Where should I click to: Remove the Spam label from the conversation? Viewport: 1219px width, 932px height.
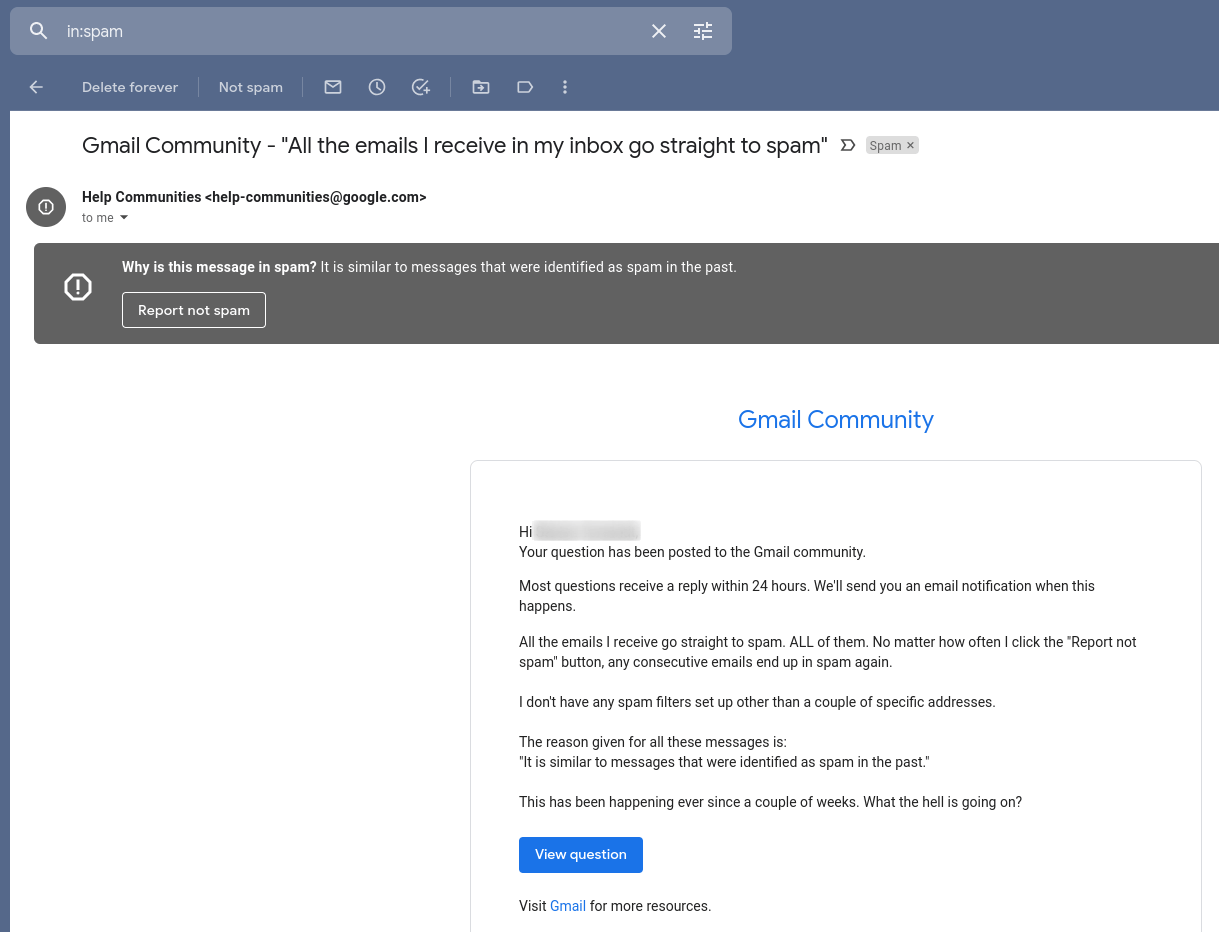click(x=910, y=145)
